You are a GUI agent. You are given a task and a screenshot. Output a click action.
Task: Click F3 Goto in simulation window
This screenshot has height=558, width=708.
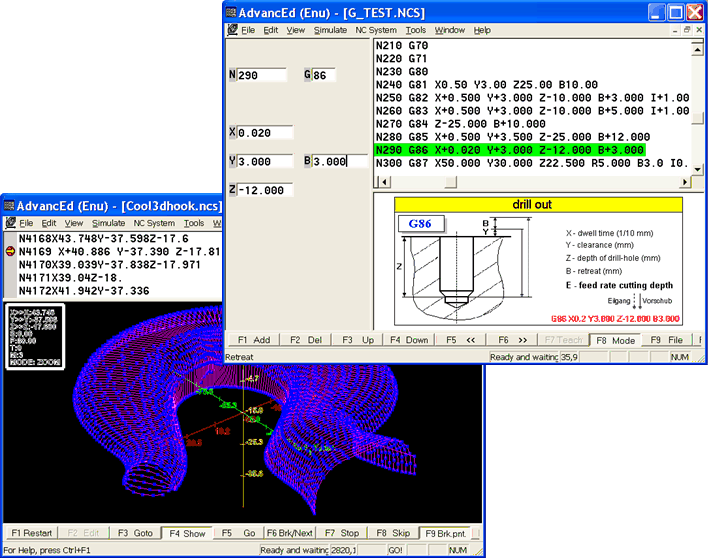tap(135, 533)
